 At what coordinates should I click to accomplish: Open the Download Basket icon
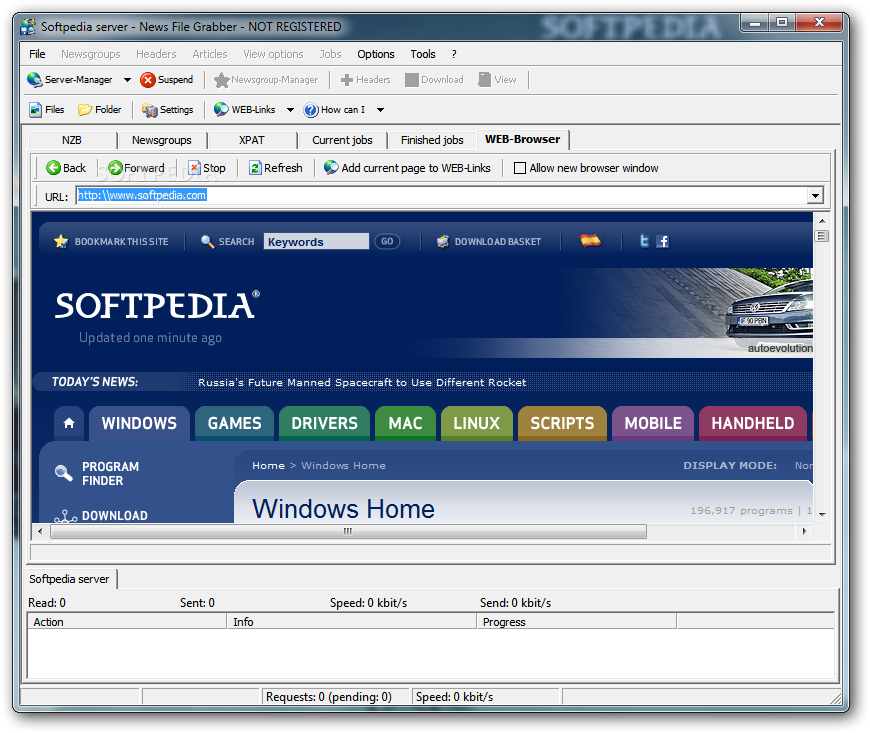[x=443, y=241]
